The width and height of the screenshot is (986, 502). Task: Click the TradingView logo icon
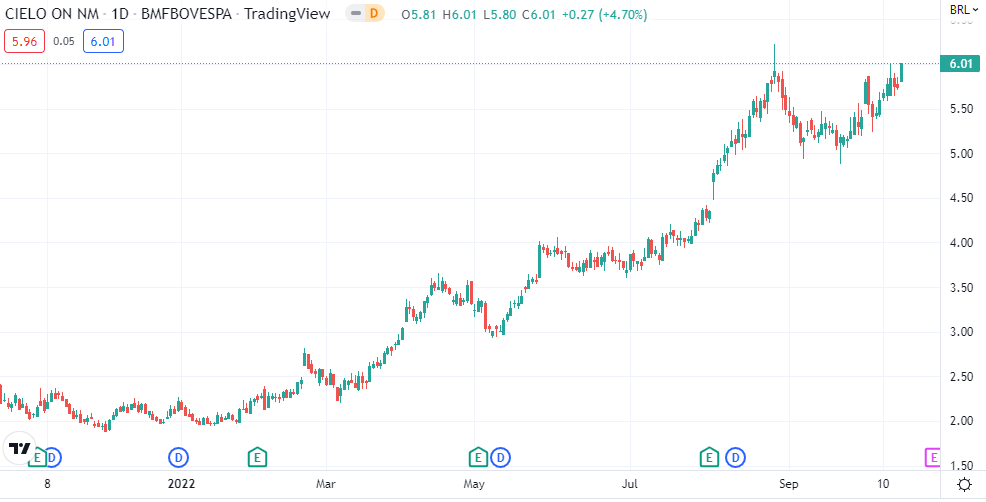pos(19,448)
